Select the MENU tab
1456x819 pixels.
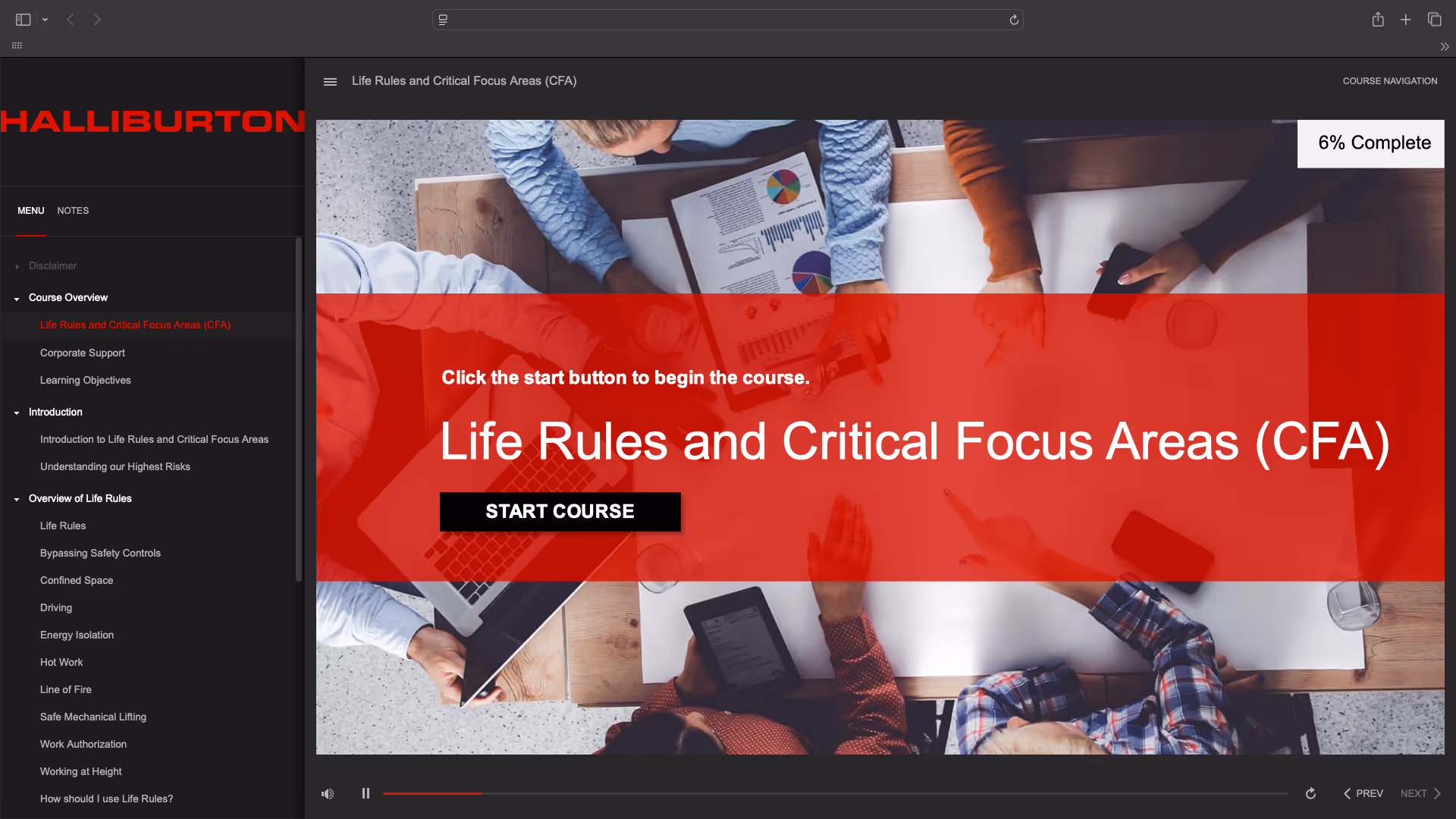click(x=31, y=211)
